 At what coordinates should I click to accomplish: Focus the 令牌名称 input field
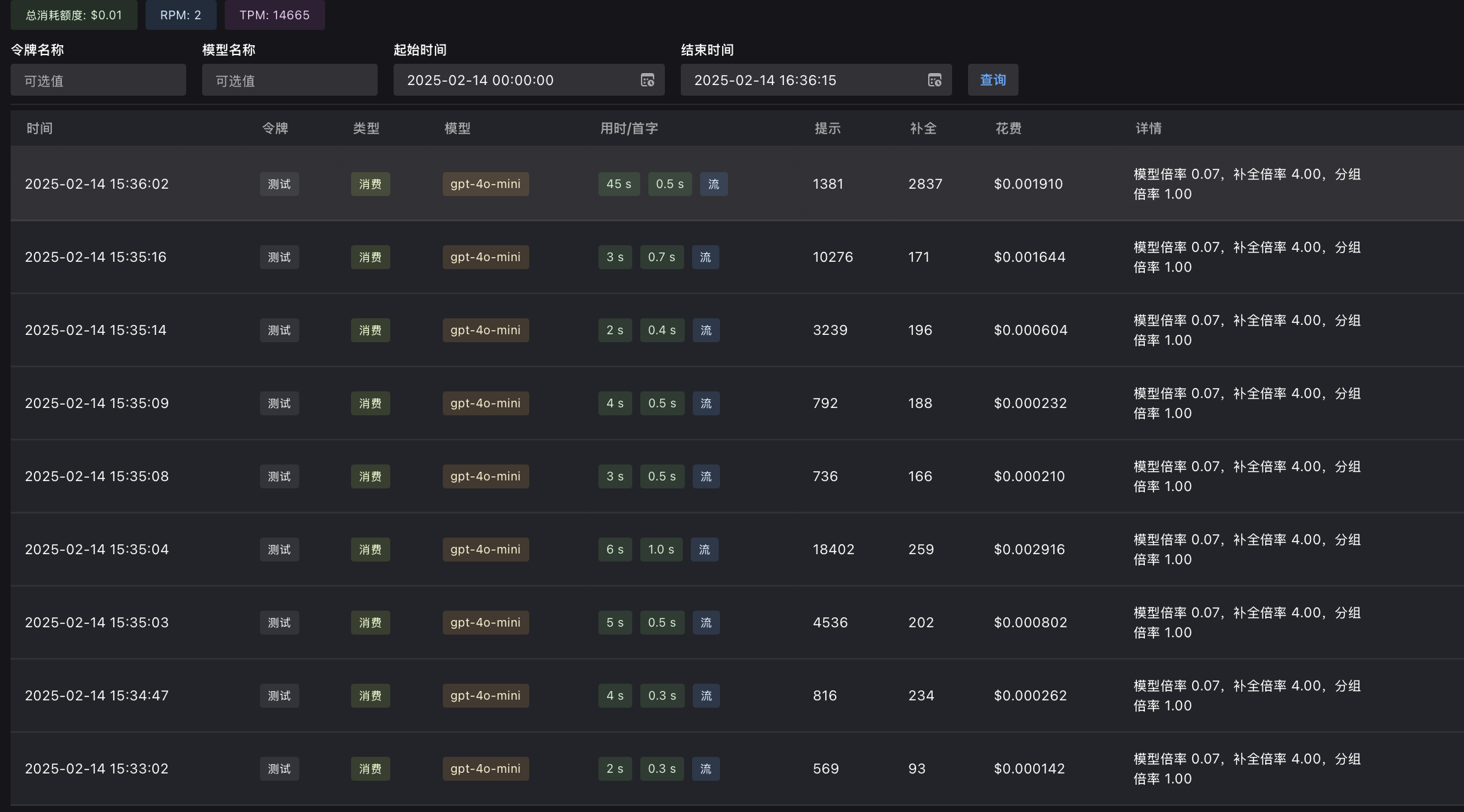[98, 80]
